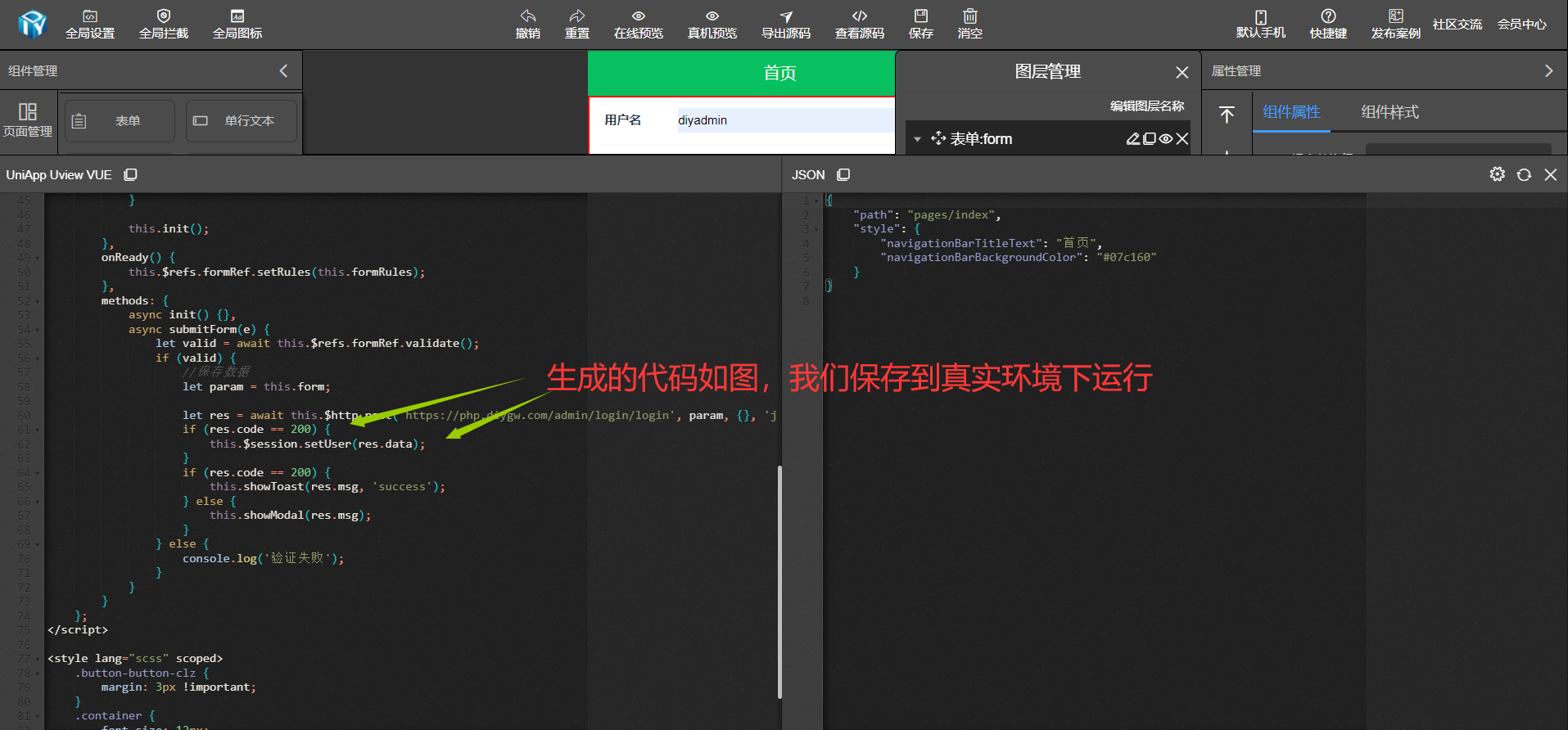
Task: Select the 表单 form component
Action: [120, 121]
